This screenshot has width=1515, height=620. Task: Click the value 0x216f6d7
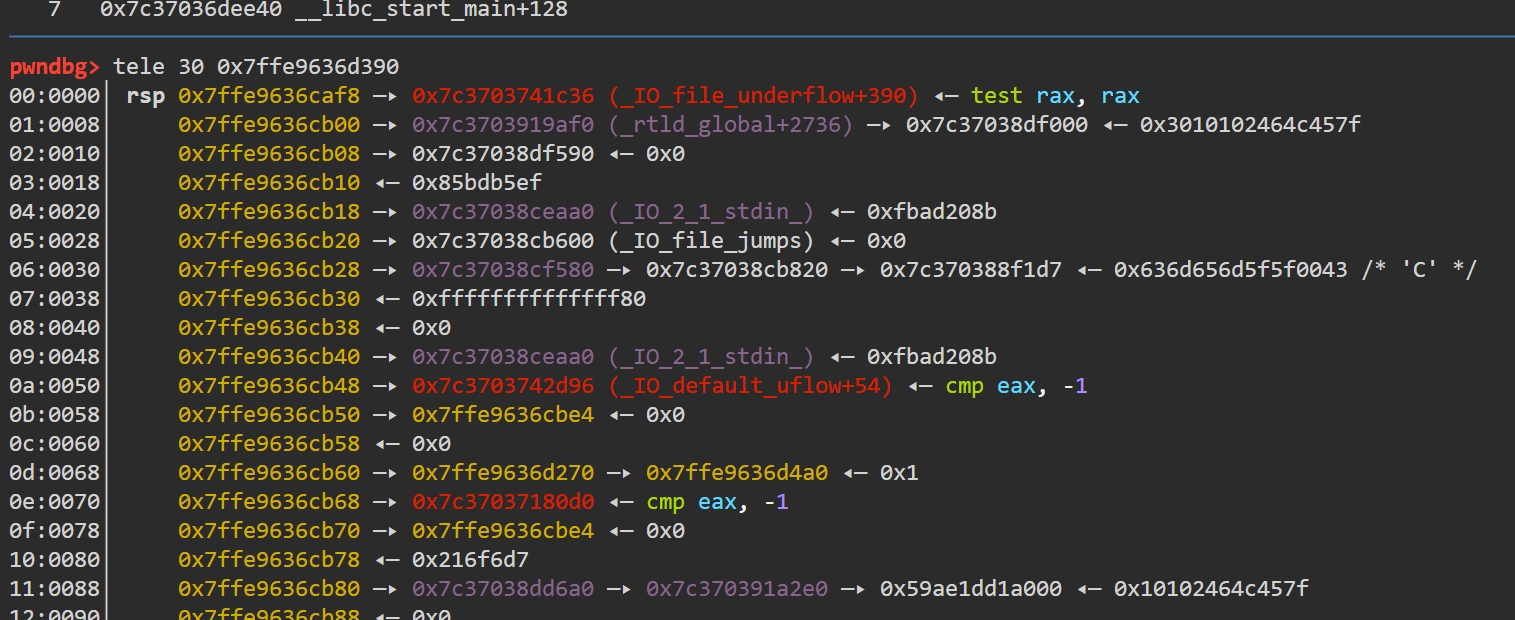pyautogui.click(x=470, y=560)
